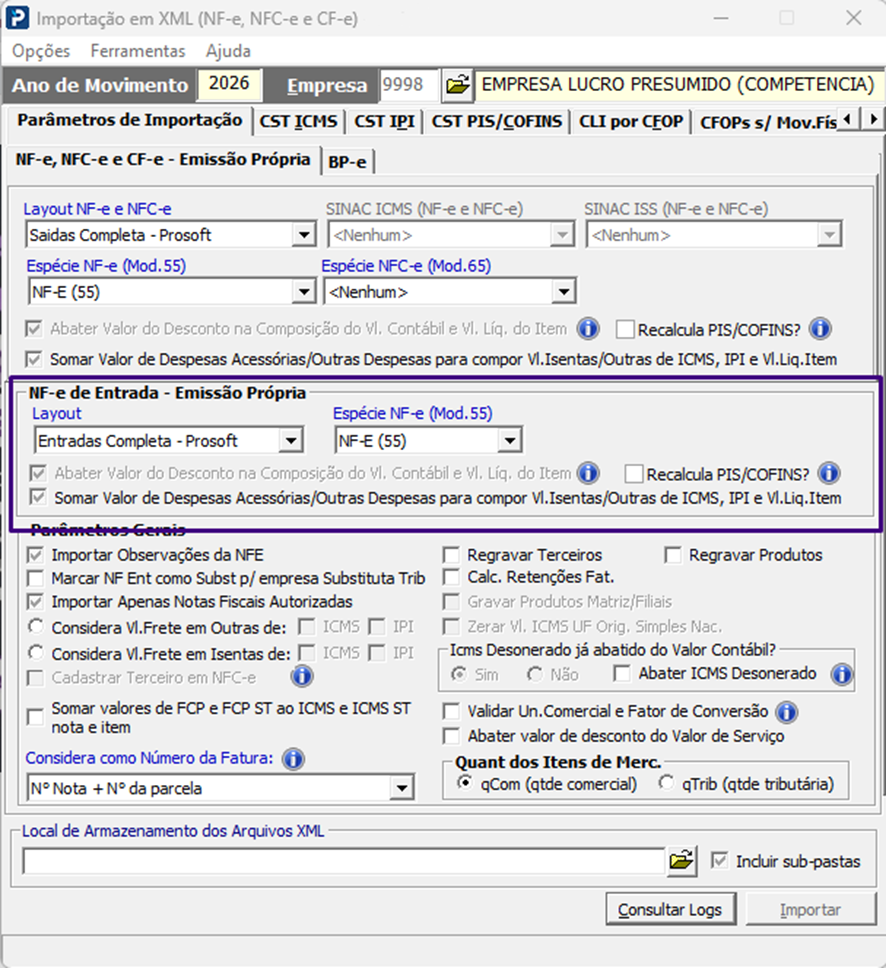Check Abater valor de desconto do Valor de Serviço
The height and width of the screenshot is (968, 886).
pos(451,736)
